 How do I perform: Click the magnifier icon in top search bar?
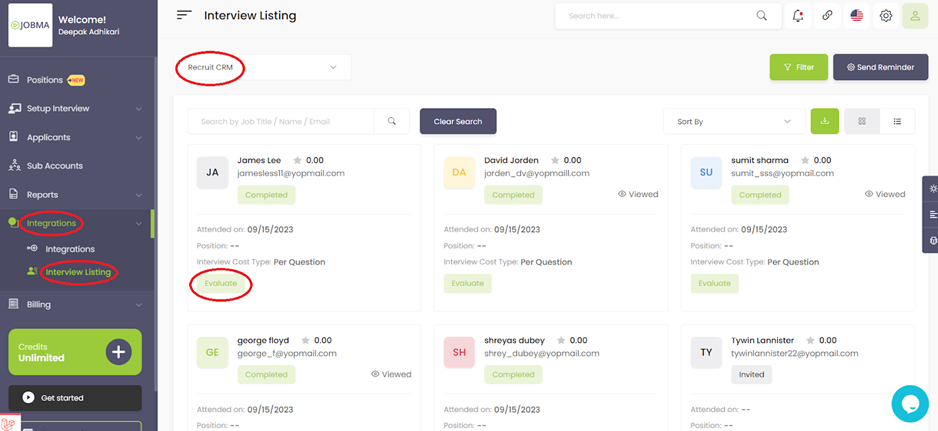tap(762, 16)
